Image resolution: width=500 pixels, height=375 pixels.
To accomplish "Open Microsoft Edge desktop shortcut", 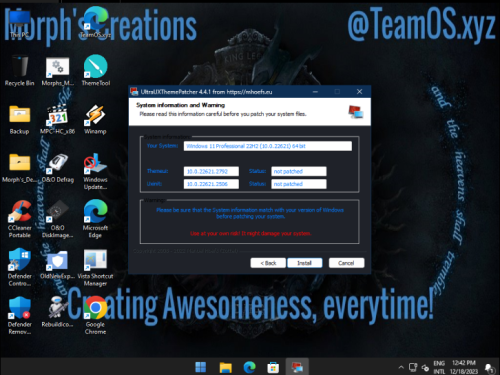I will click(95, 219).
